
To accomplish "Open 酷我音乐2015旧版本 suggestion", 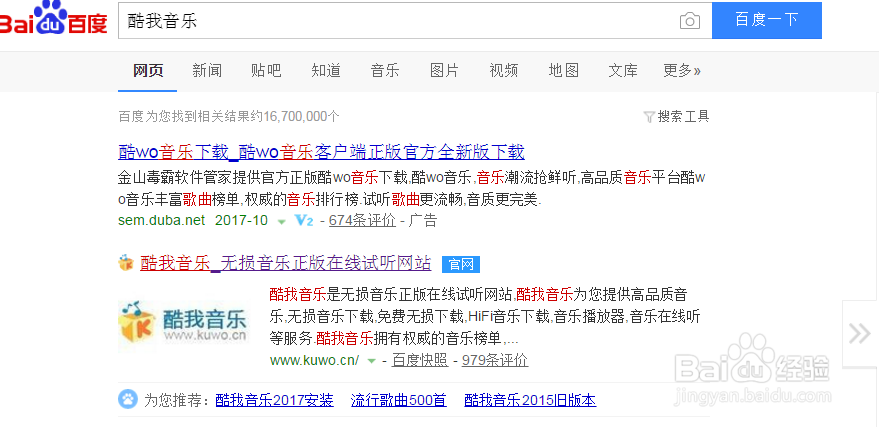I will click(530, 400).
